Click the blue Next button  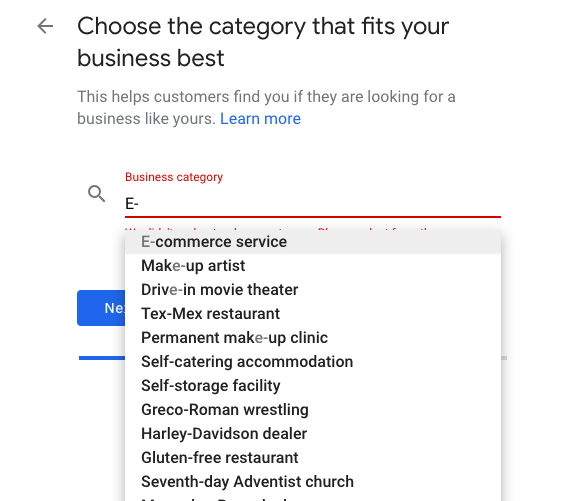tap(101, 308)
